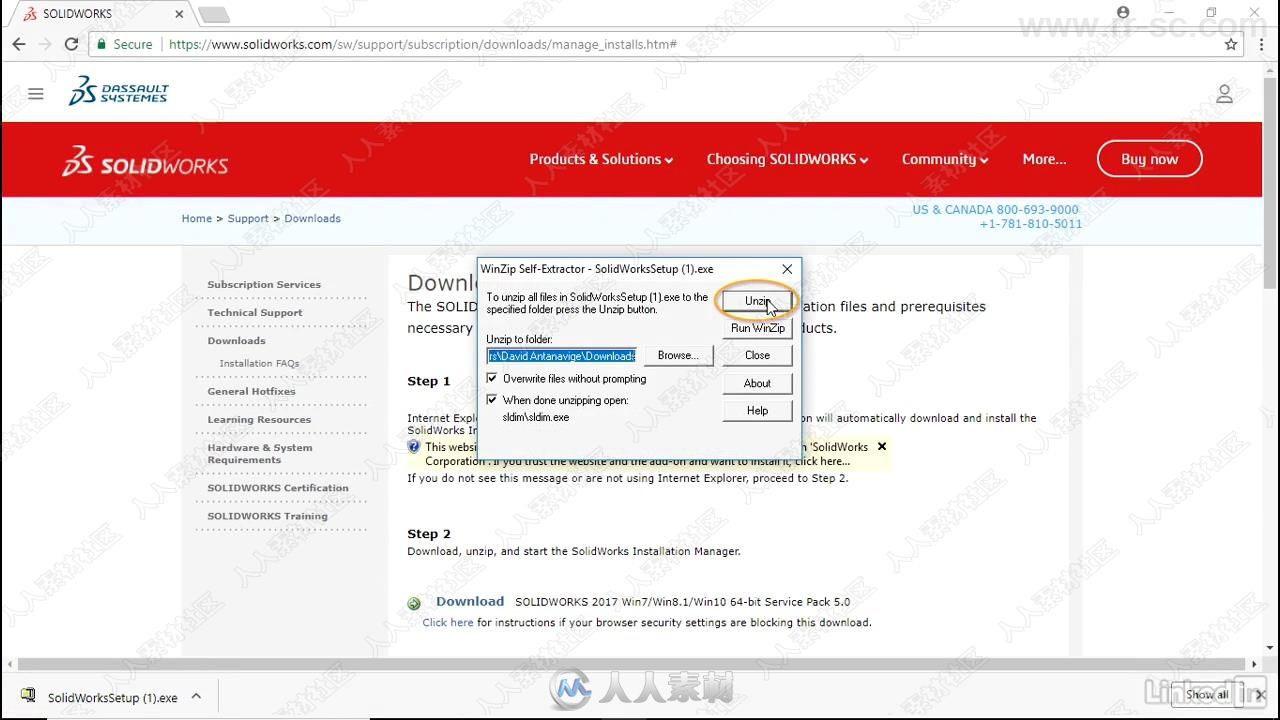Dismiss the yellow add-on notification bar
Viewport: 1280px width, 720px height.
[x=881, y=446]
